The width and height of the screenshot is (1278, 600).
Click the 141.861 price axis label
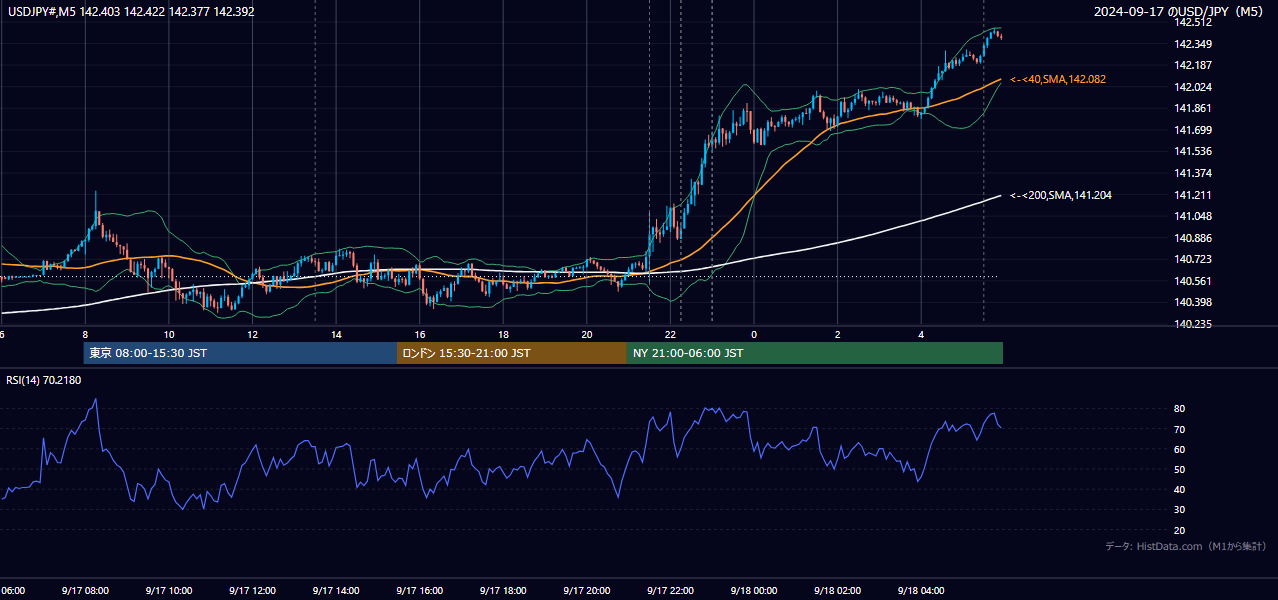click(x=1193, y=108)
